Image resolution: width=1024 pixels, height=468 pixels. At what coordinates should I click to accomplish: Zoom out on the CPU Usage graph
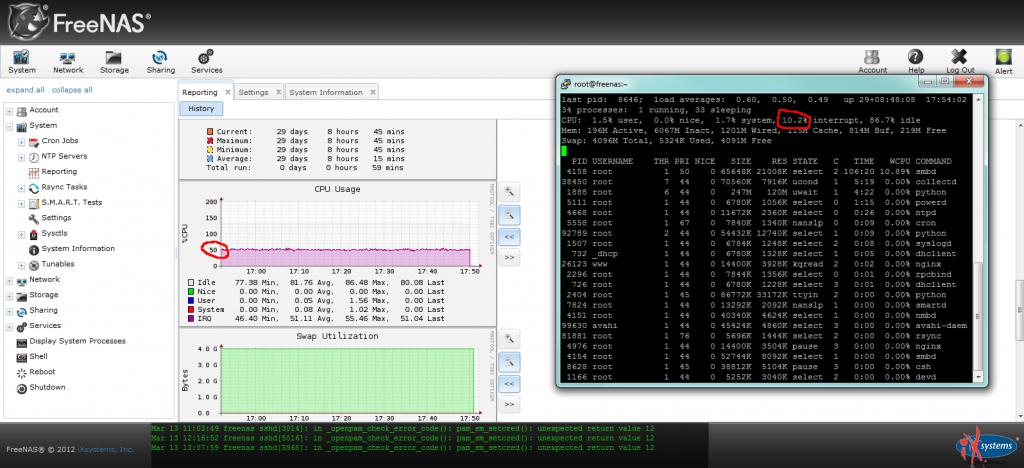pos(509,213)
